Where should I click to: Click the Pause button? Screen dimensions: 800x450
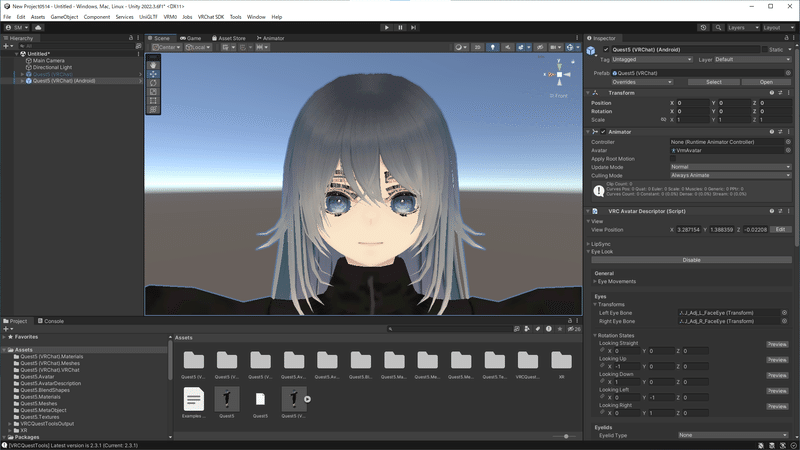click(x=400, y=28)
